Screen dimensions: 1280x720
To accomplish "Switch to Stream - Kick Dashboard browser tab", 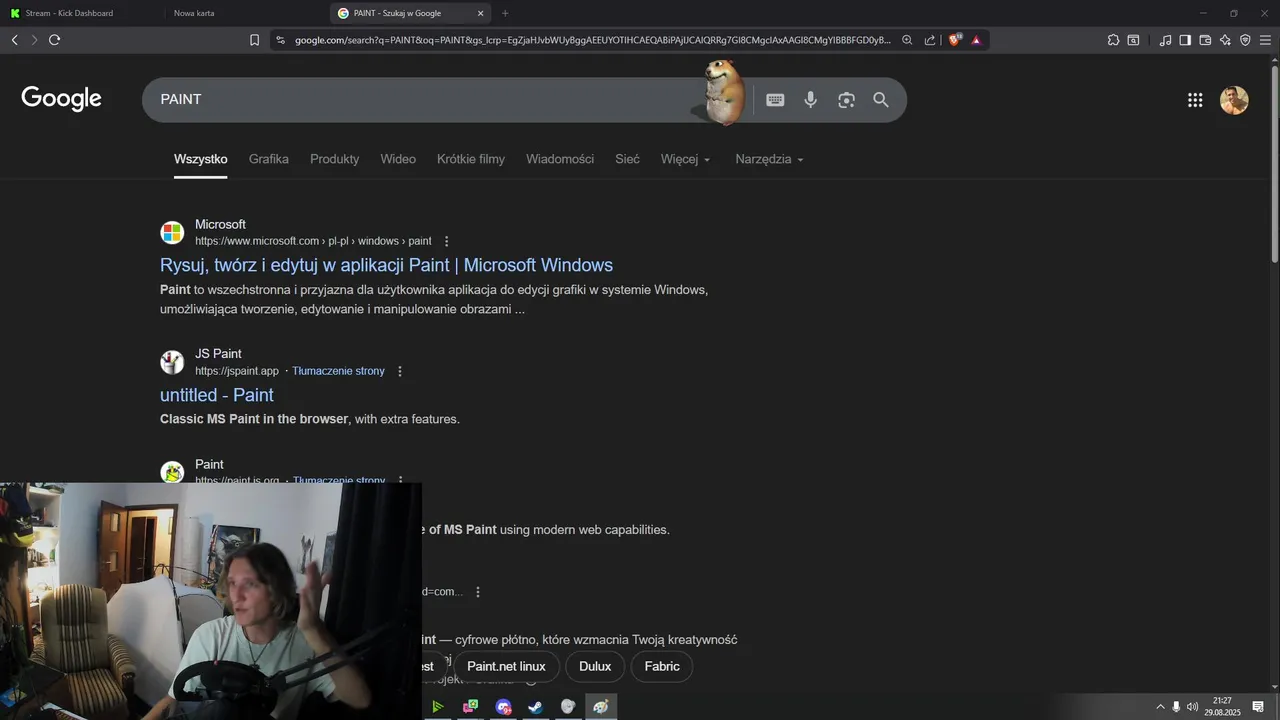I will click(x=82, y=13).
